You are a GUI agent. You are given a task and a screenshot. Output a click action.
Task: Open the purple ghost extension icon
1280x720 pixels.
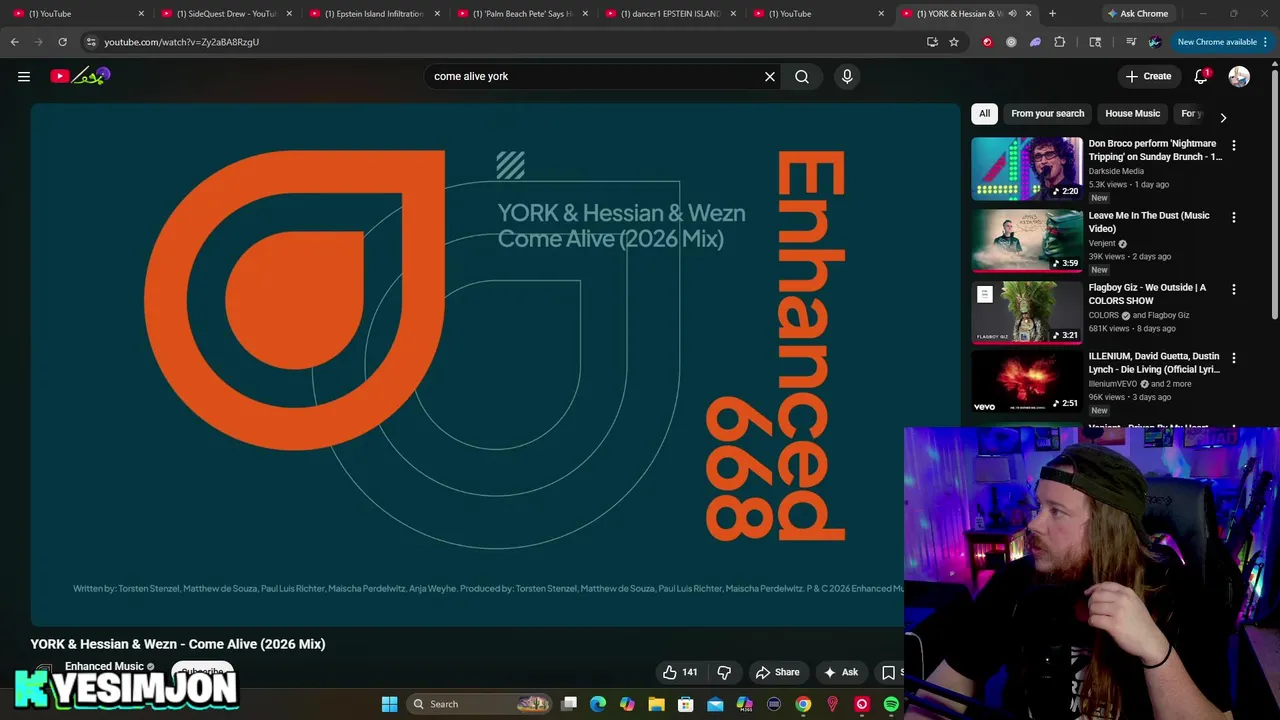pos(1035,42)
